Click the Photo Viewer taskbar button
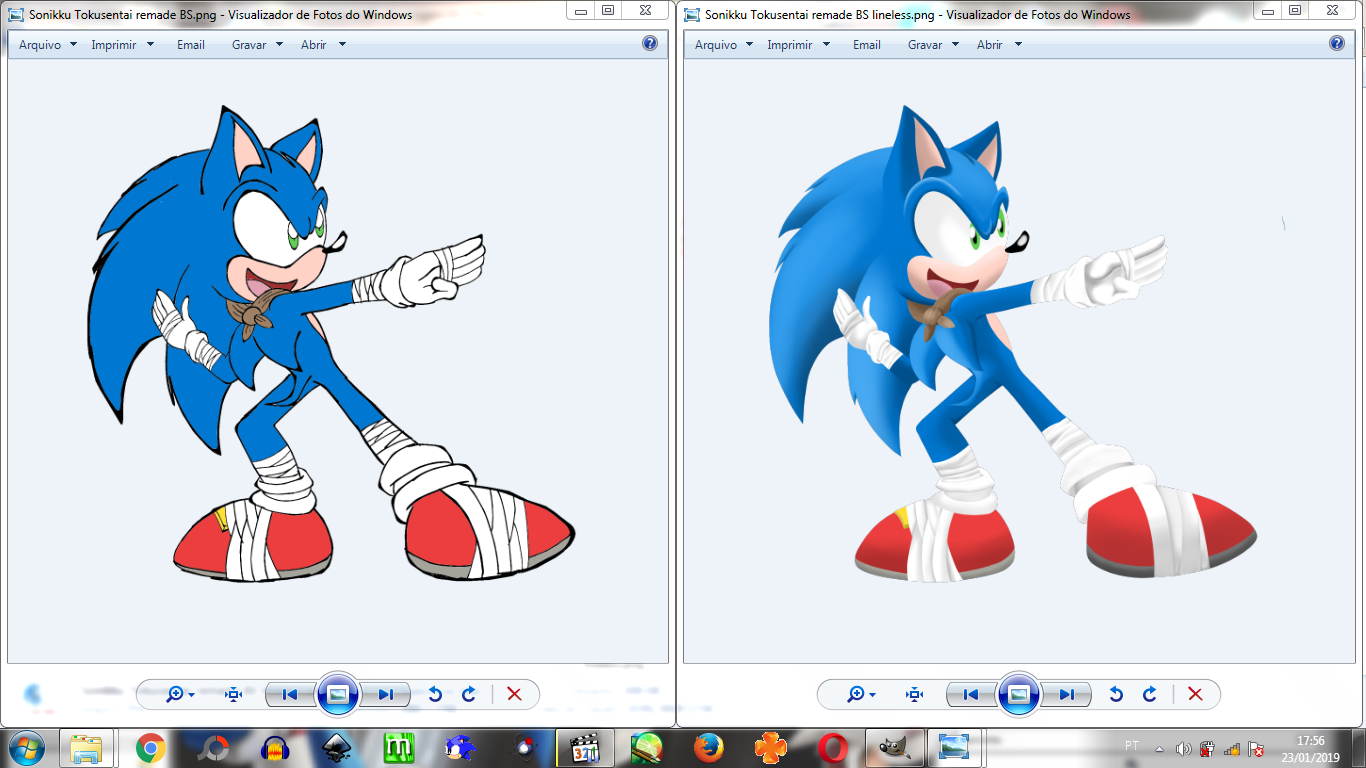Image resolution: width=1366 pixels, height=768 pixels. [955, 748]
